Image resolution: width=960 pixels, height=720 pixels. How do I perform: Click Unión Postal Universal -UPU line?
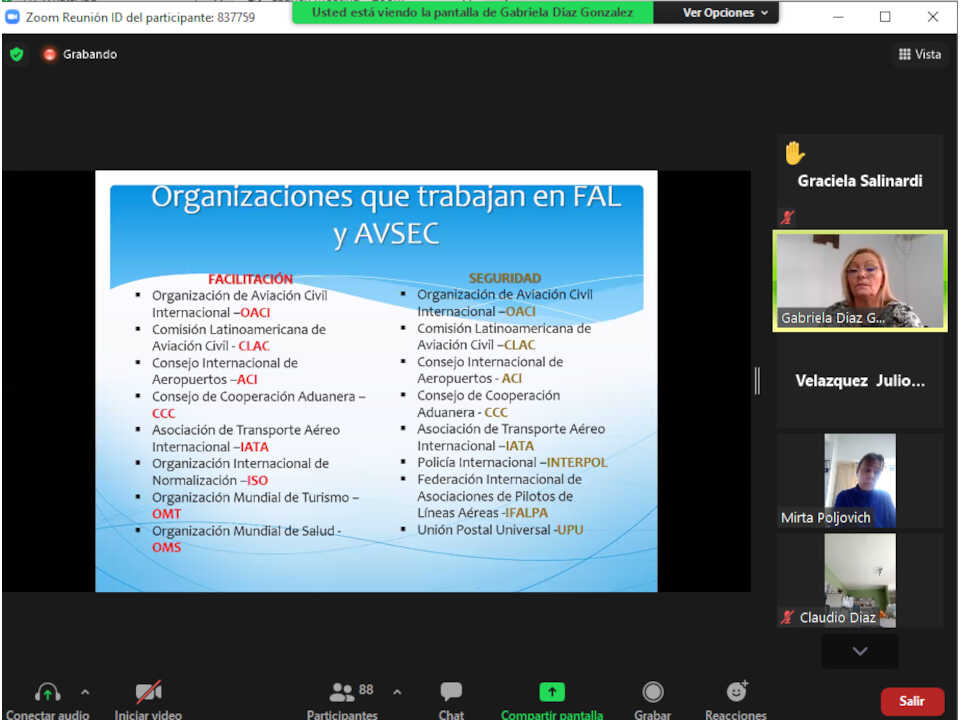[x=500, y=530]
